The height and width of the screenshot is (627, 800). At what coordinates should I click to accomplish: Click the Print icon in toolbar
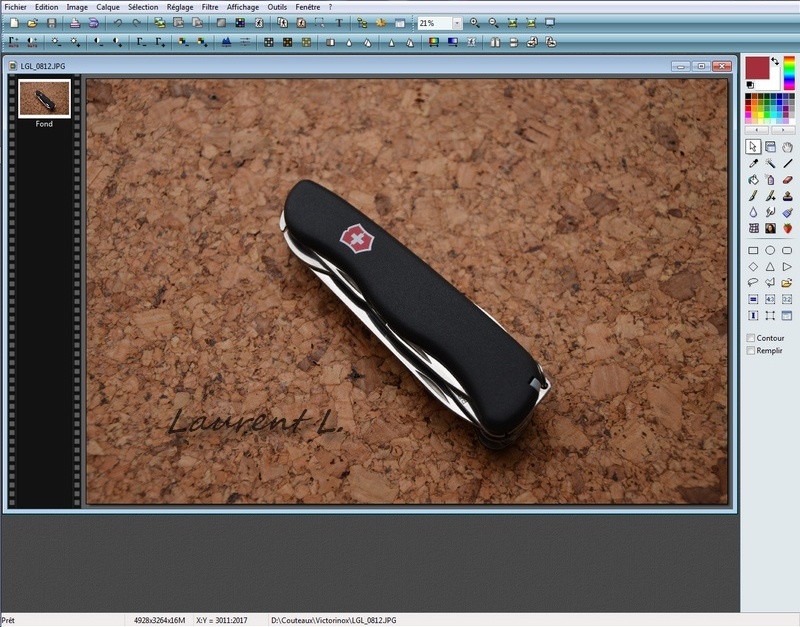pos(75,23)
